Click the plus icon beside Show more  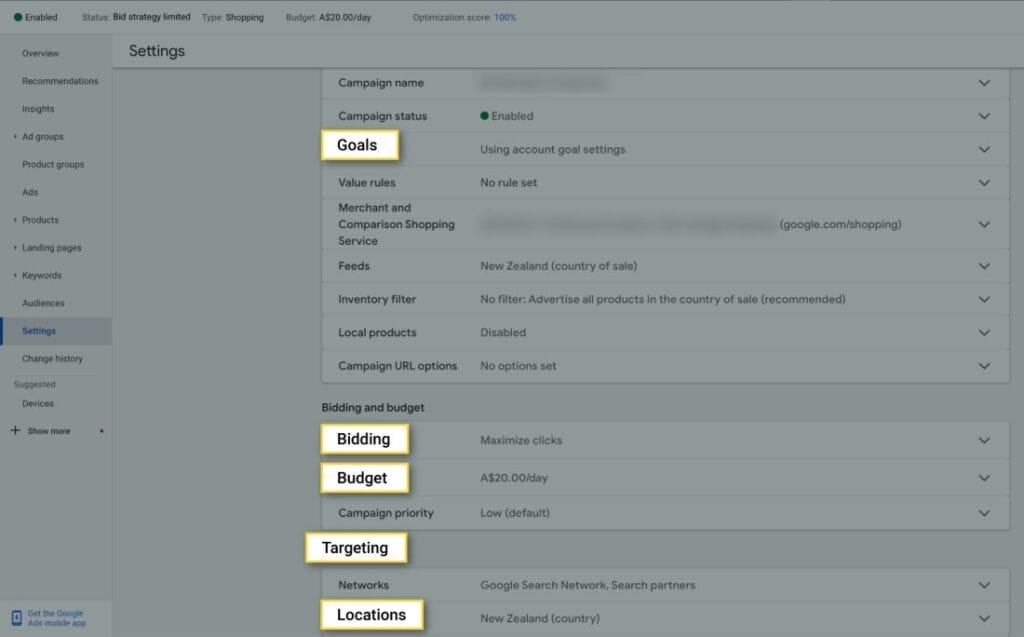tap(15, 431)
